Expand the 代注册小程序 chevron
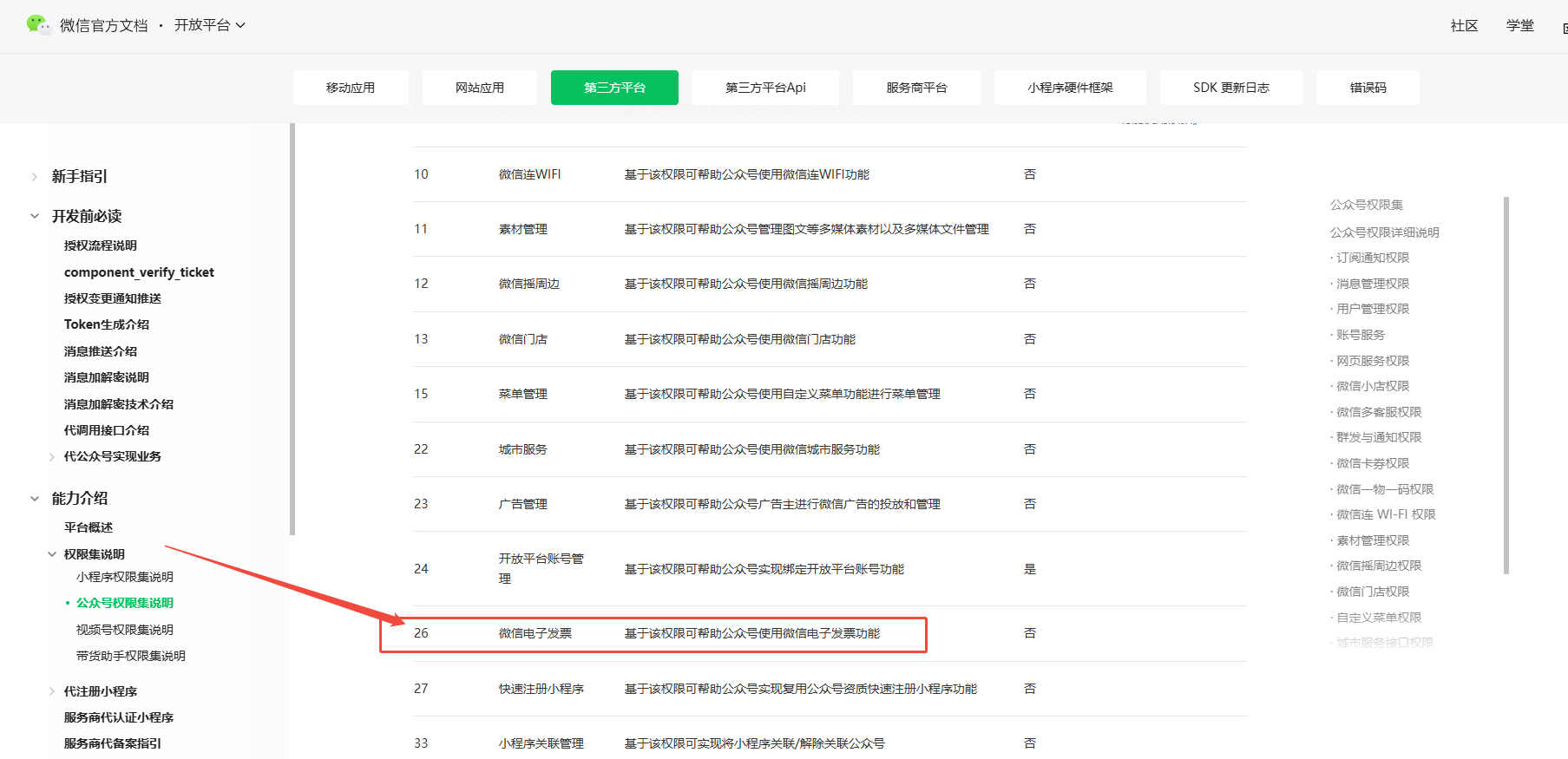The width and height of the screenshot is (1568, 759). pos(52,692)
